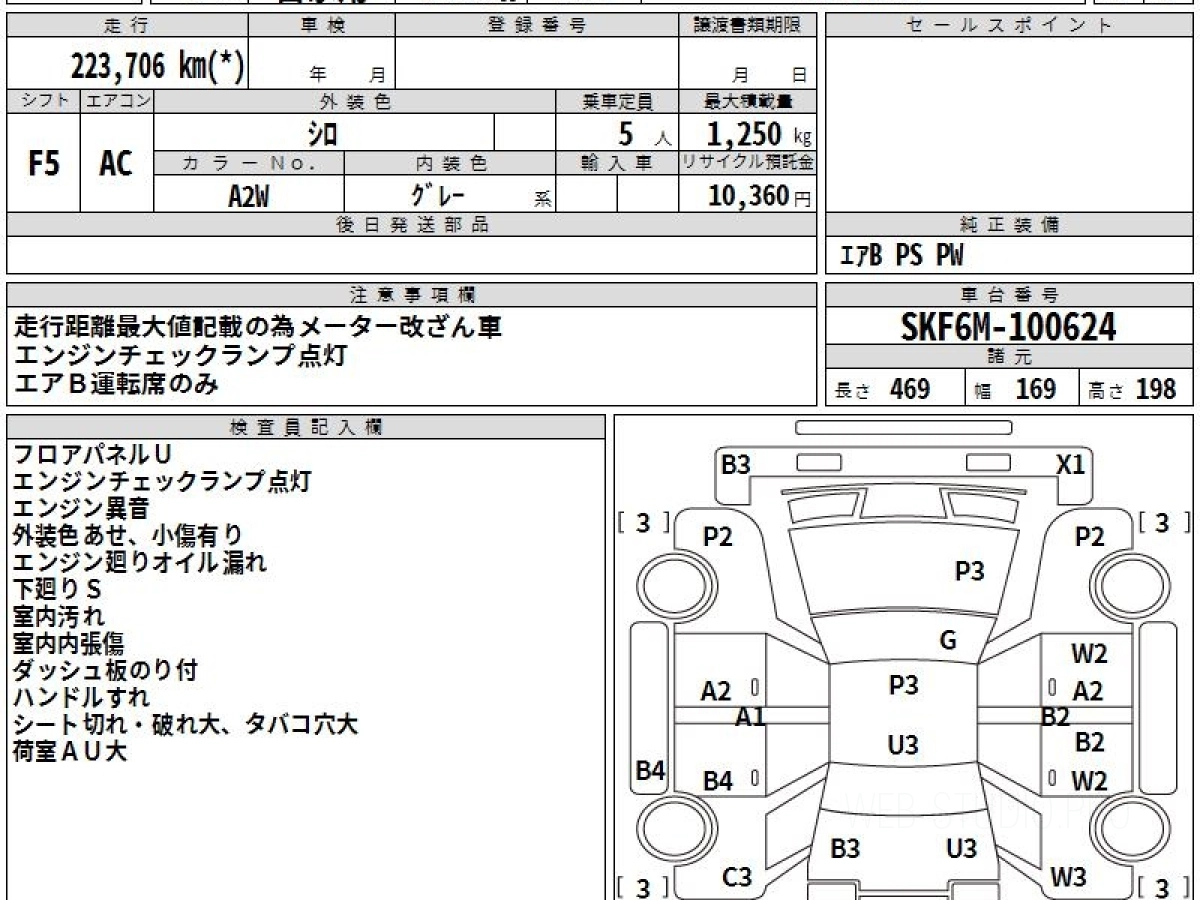Viewport: 1200px width, 900px height.
Task: Select the inspector note "ハンドルすれ"
Action: point(81,697)
